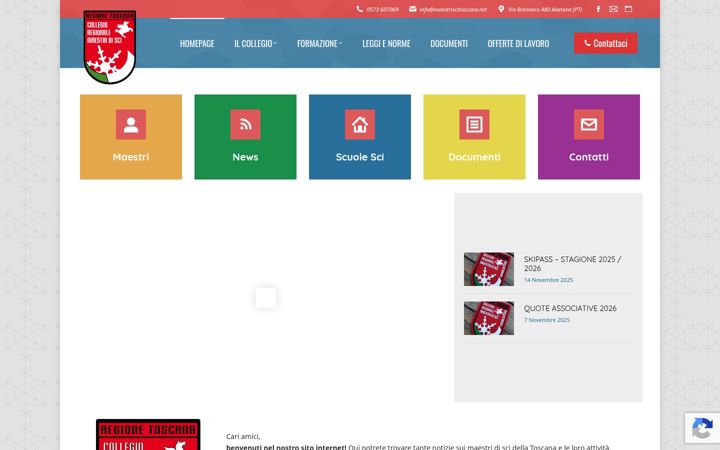720x450 pixels.
Task: Open the Leggi e Norme menu item
Action: coord(386,44)
